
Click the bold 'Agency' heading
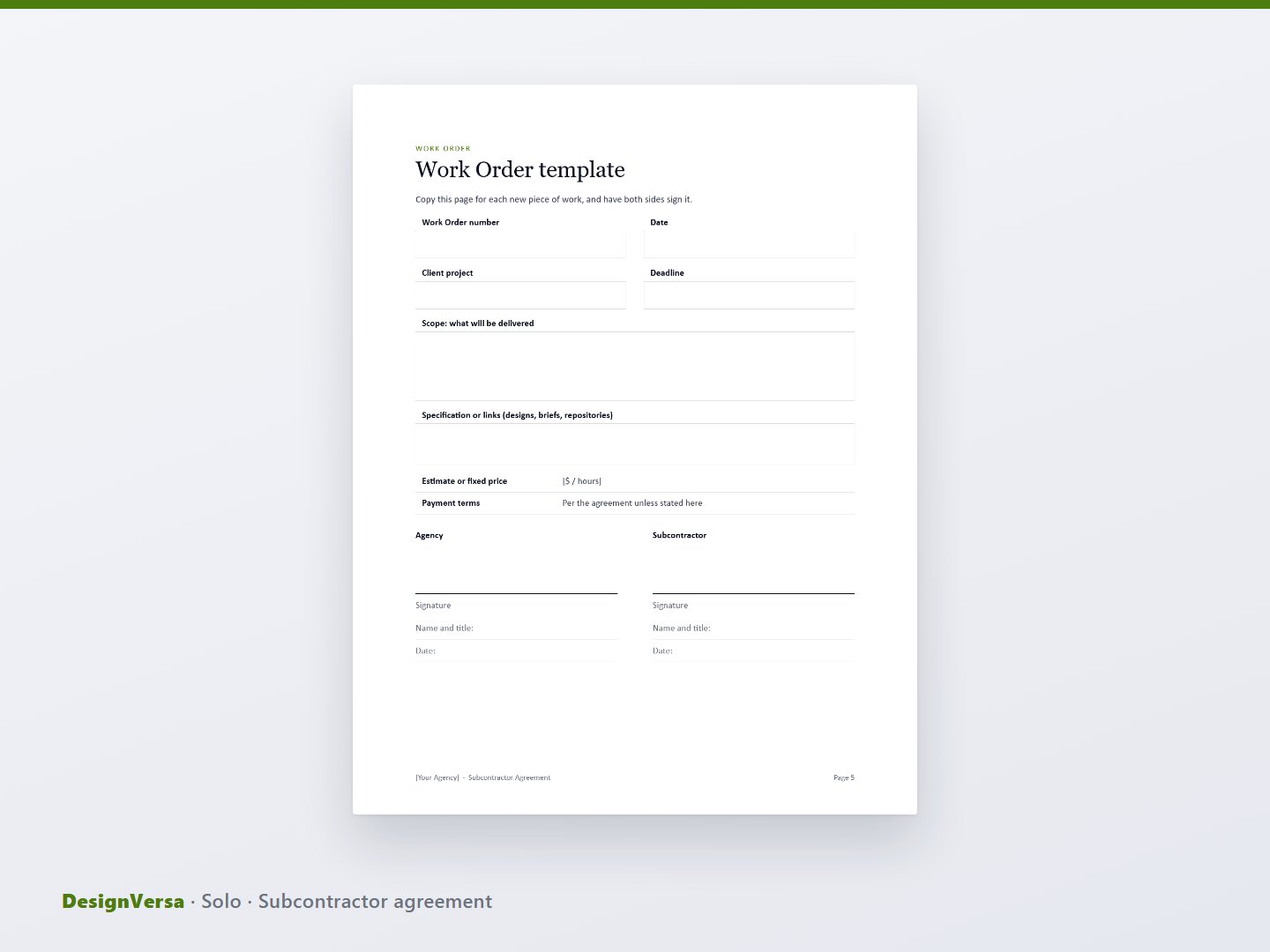point(430,535)
